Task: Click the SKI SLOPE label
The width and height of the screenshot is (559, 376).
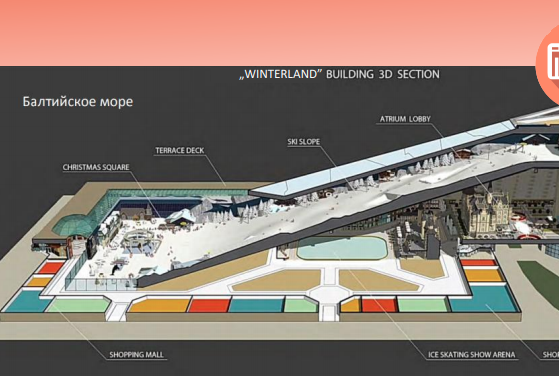Action: [303, 142]
